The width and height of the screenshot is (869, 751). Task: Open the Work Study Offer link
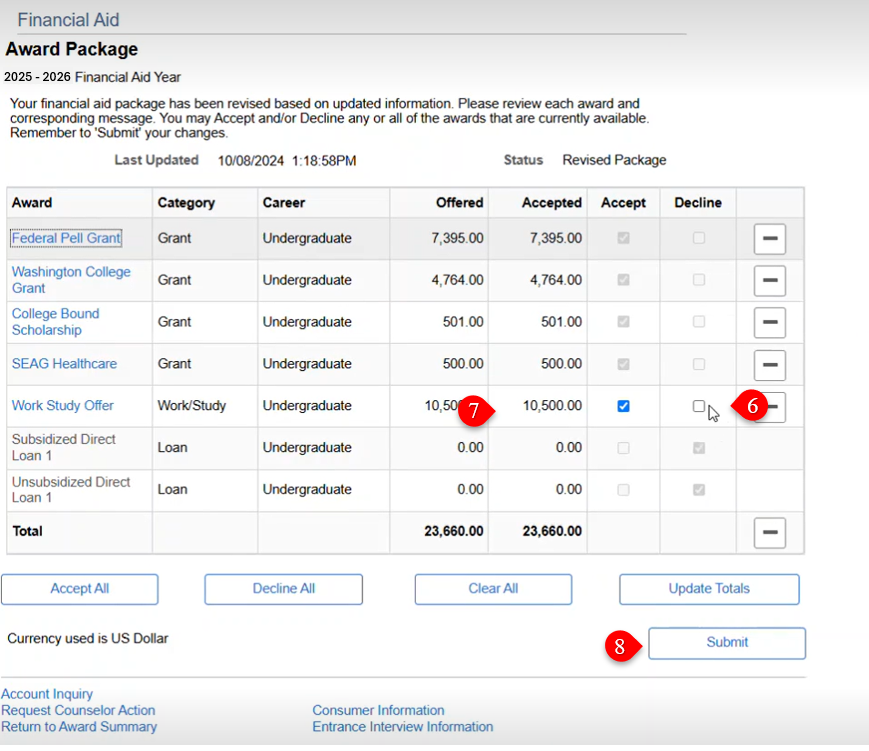[x=63, y=406]
